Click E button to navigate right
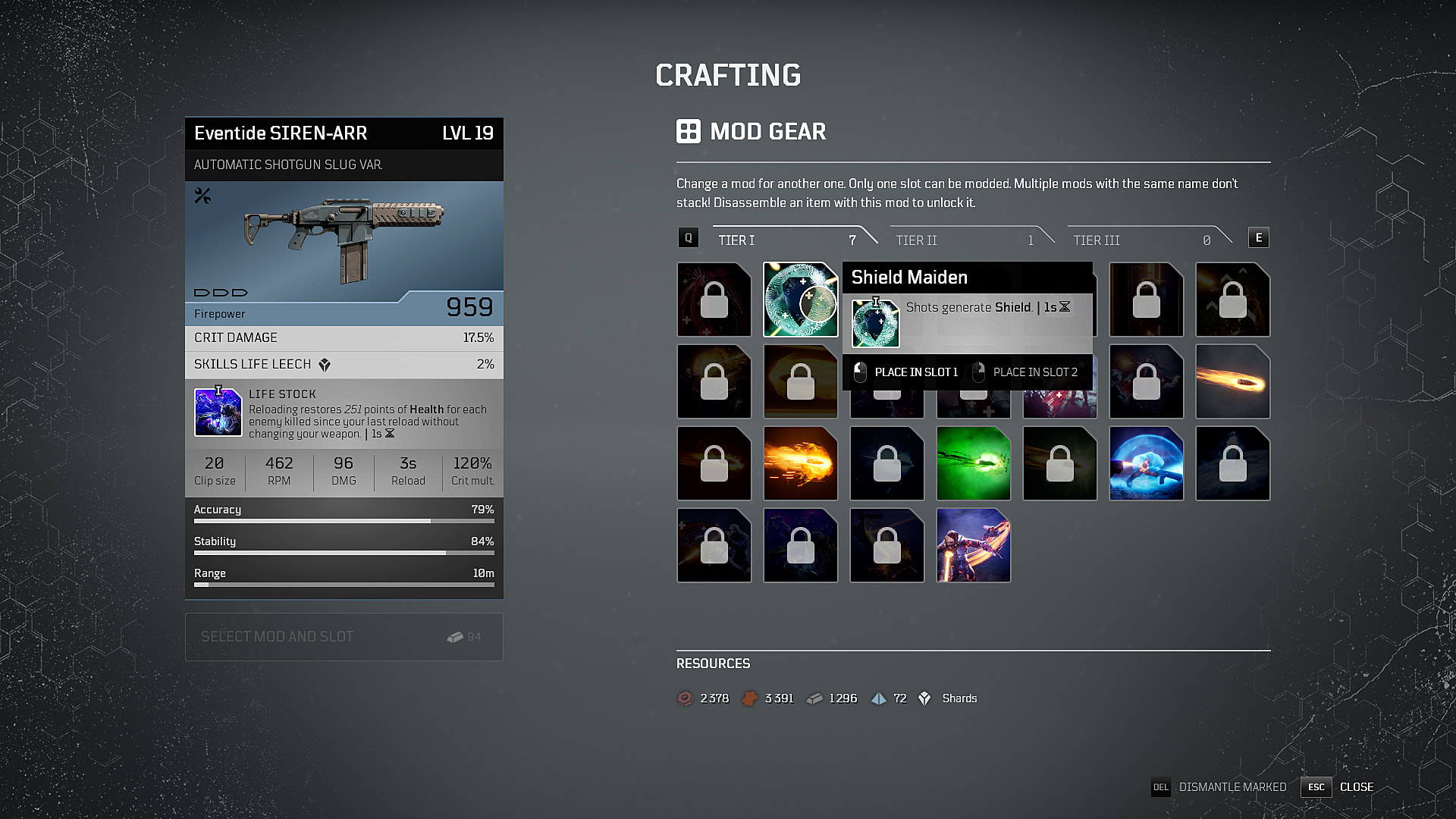 click(1259, 238)
